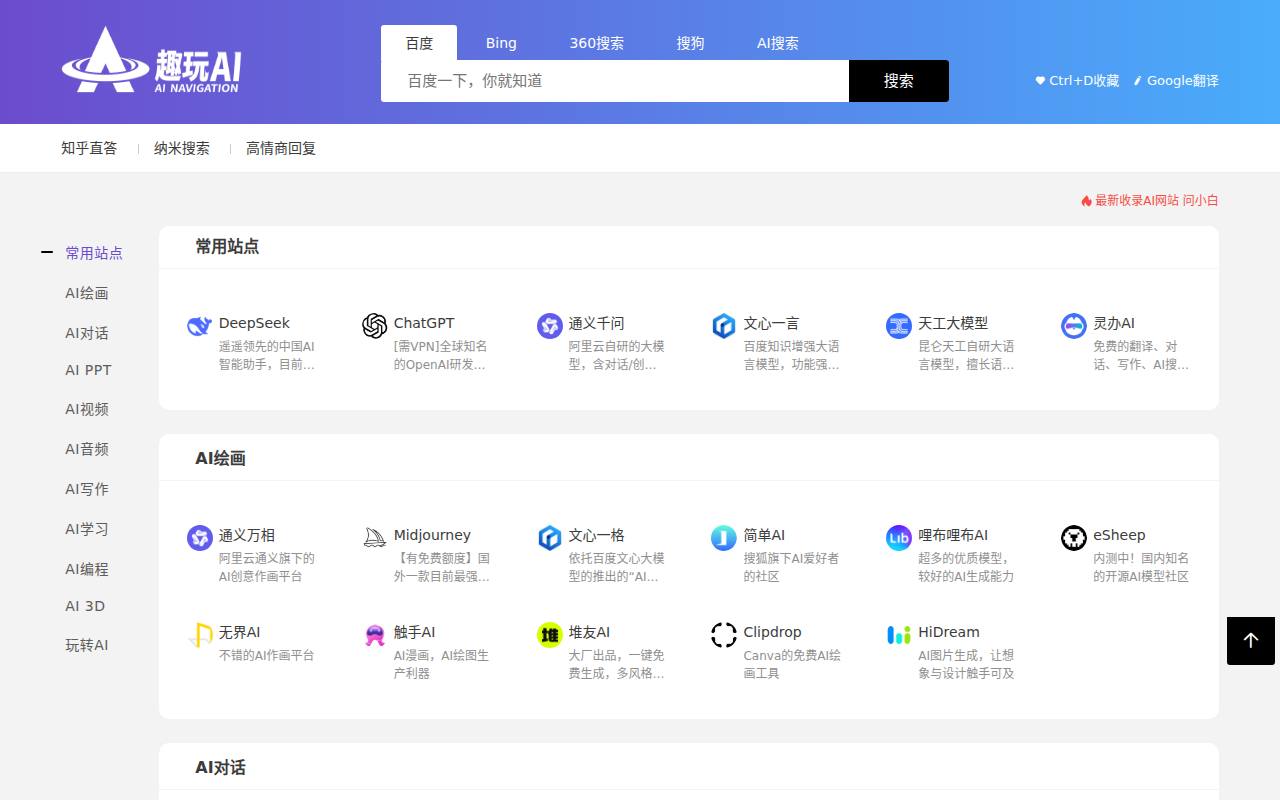1280x800 pixels.
Task: Open the ChatGPT title link
Action: [x=424, y=323]
